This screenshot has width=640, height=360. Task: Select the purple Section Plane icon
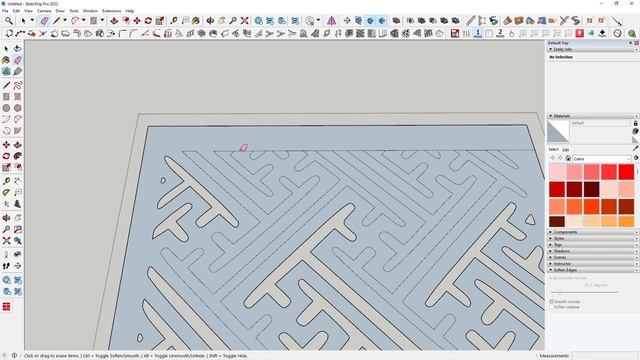point(331,20)
